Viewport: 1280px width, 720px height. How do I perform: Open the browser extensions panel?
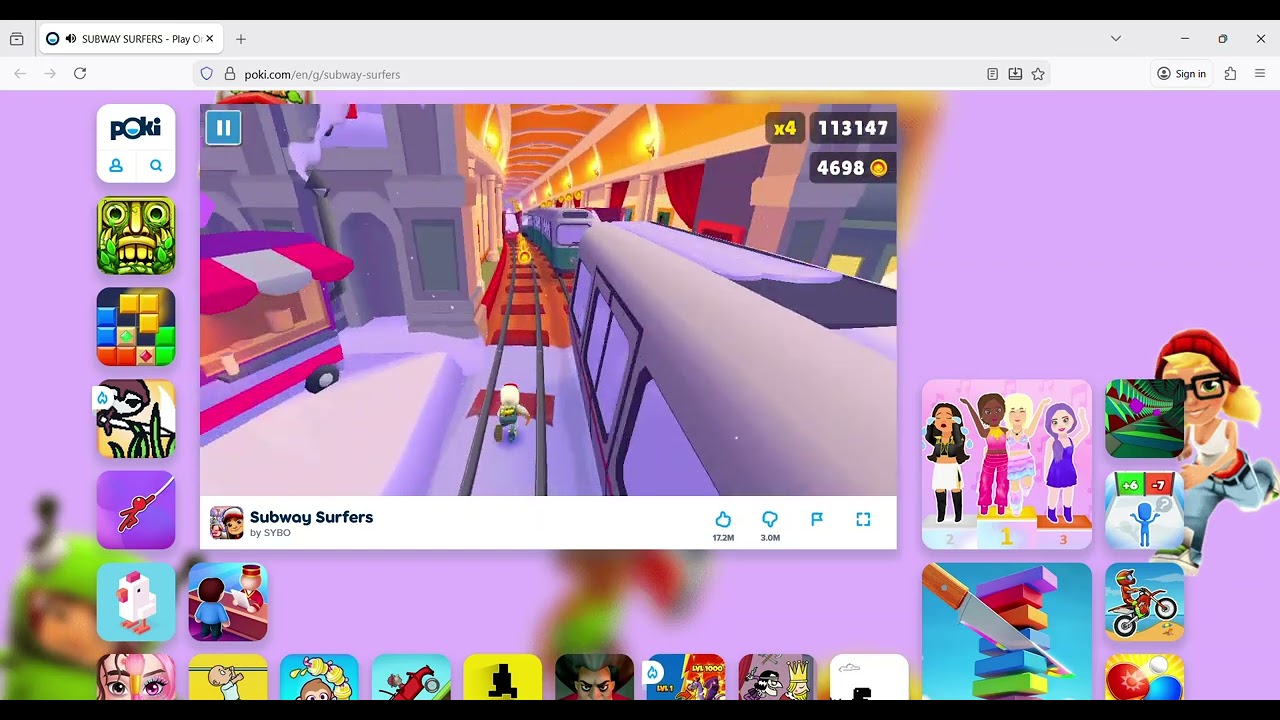tap(1230, 74)
